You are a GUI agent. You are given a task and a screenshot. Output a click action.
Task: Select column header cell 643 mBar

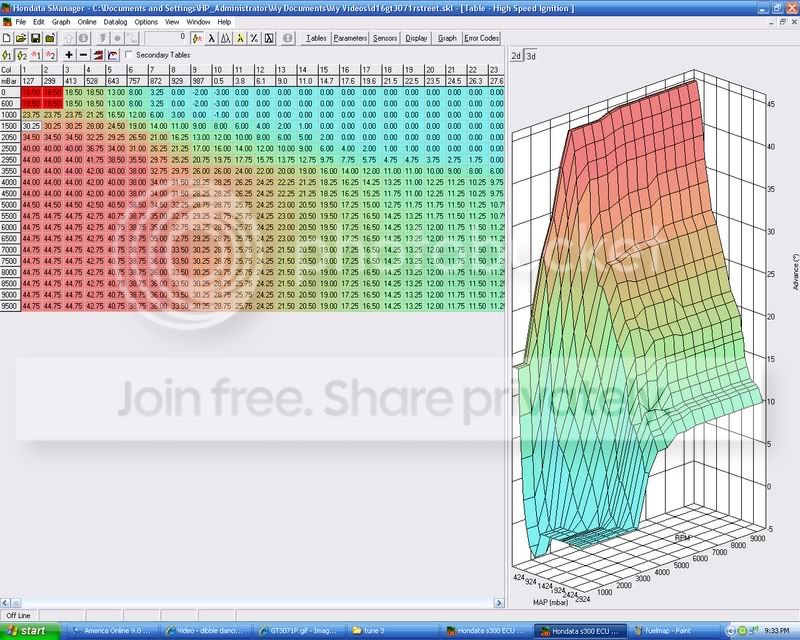pos(116,81)
